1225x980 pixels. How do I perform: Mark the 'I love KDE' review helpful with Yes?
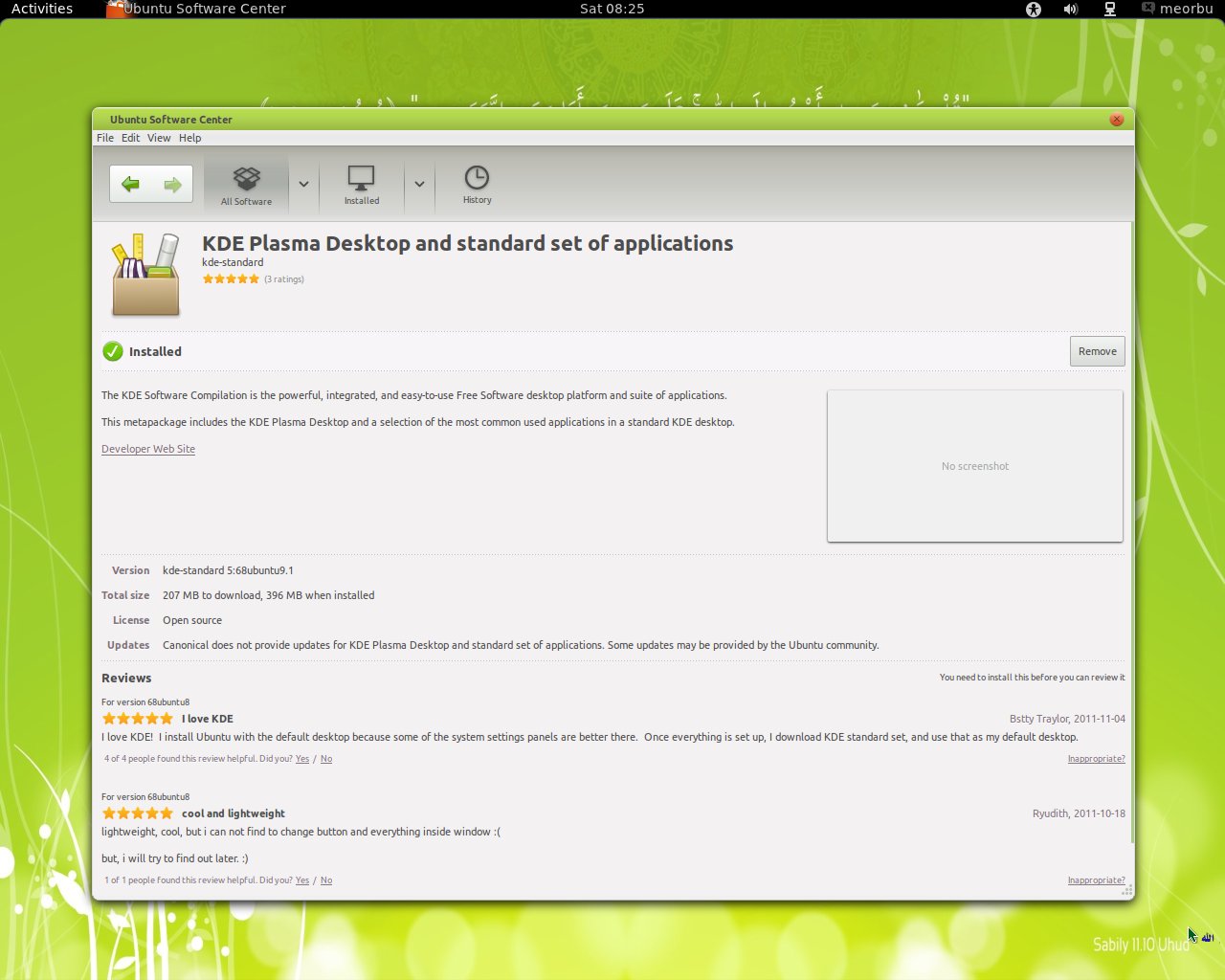[301, 758]
